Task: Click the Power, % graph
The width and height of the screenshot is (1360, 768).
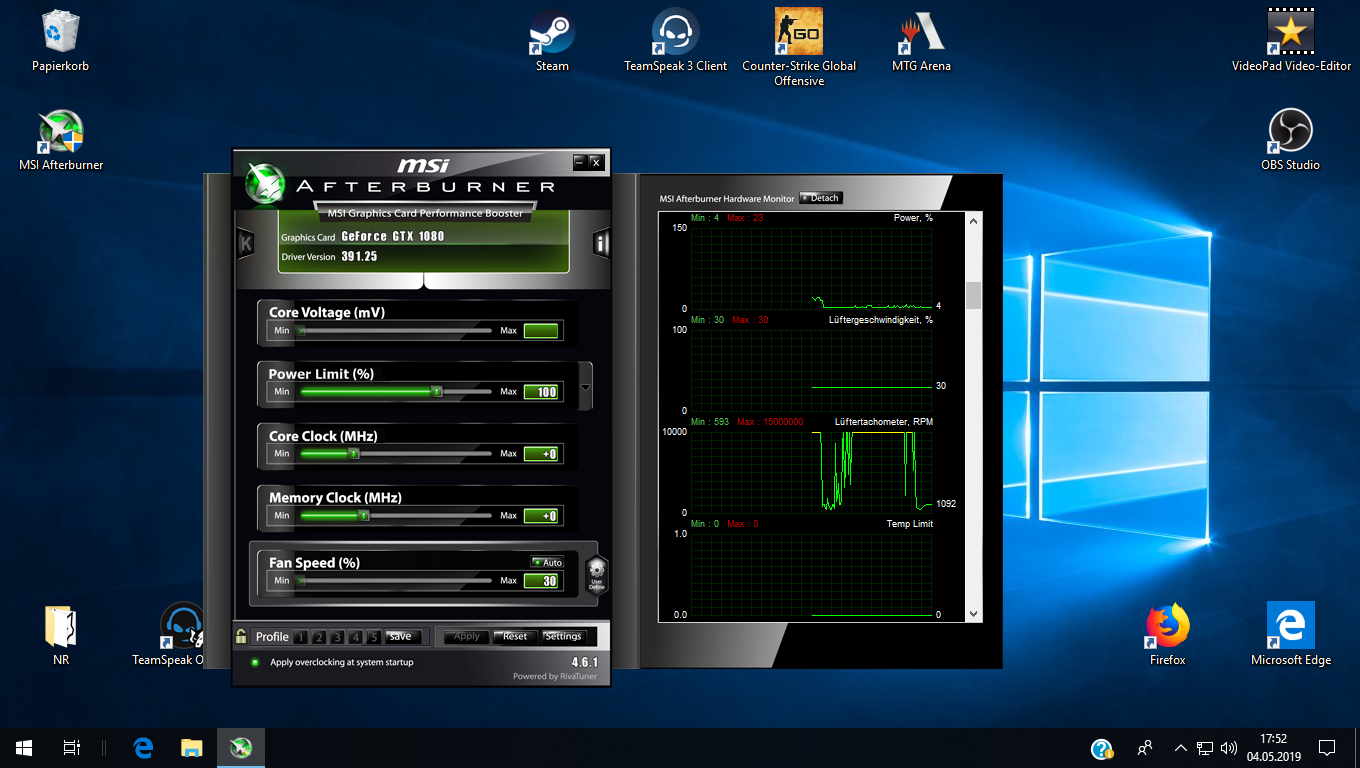Action: (812, 267)
